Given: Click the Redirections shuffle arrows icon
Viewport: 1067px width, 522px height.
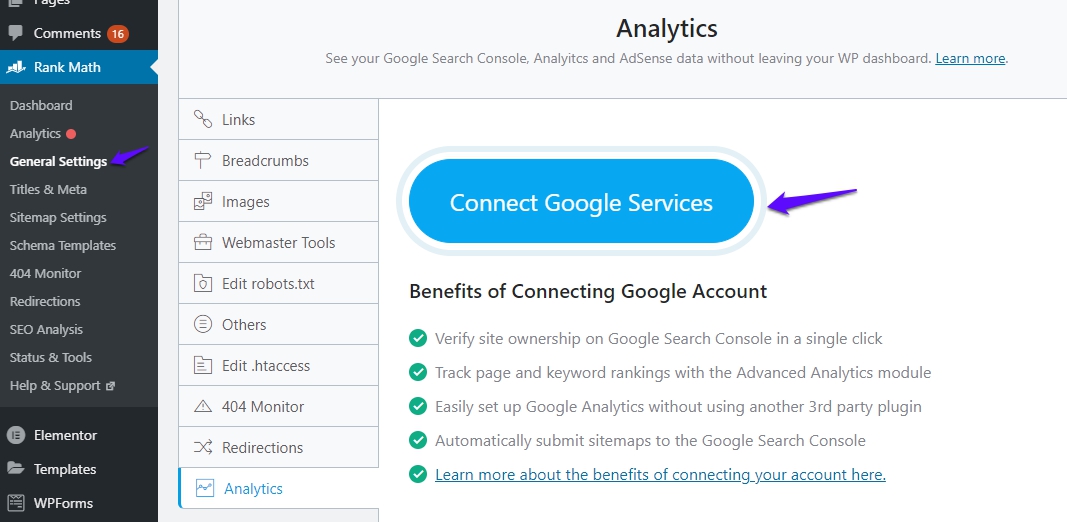Looking at the screenshot, I should [x=203, y=447].
